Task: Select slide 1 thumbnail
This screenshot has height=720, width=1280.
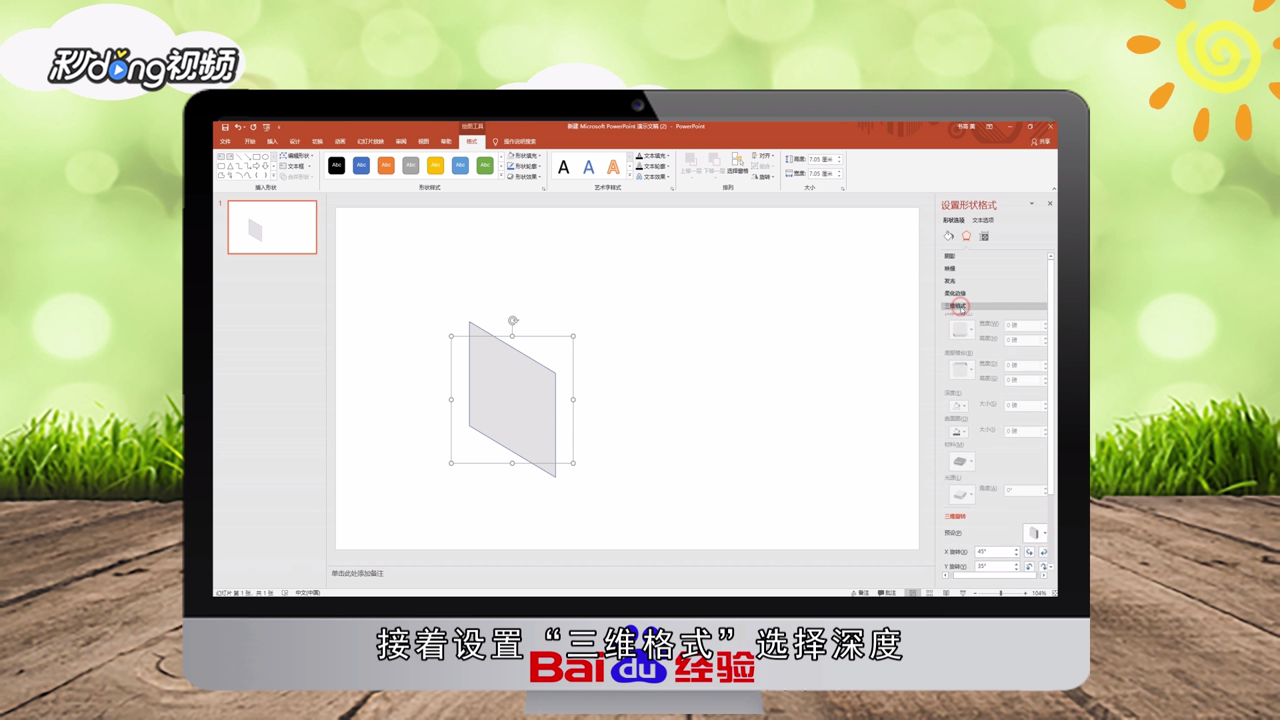Action: [272, 227]
